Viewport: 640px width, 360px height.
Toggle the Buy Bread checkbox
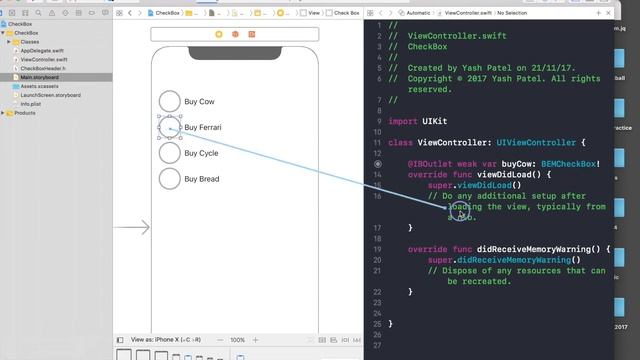click(x=169, y=178)
